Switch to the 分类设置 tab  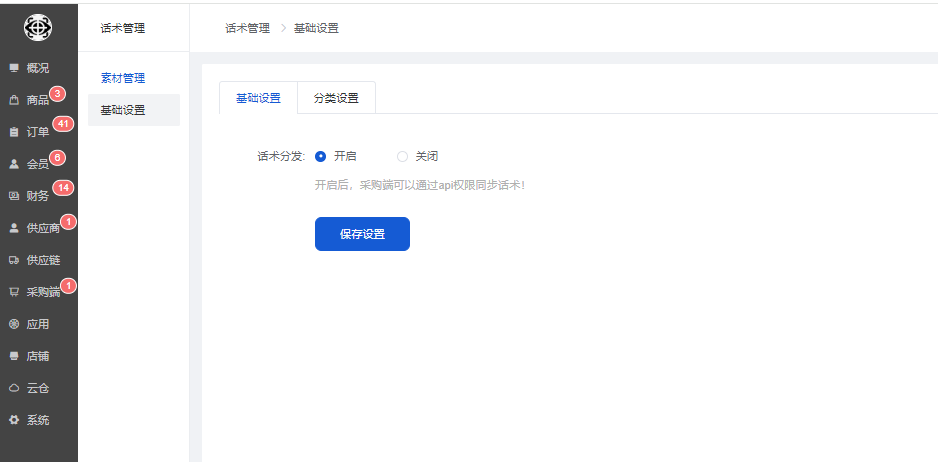pyautogui.click(x=336, y=98)
